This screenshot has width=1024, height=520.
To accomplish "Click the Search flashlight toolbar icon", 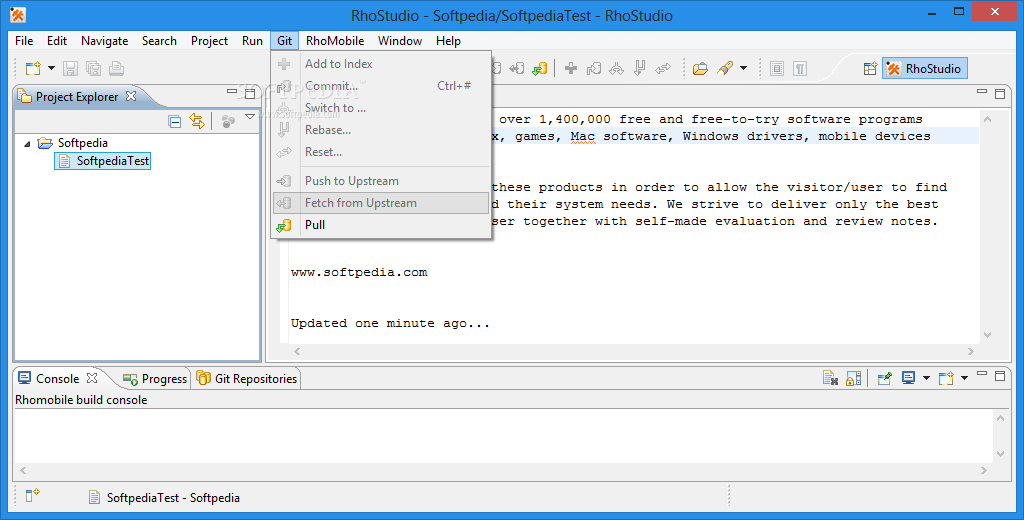I will click(x=725, y=68).
